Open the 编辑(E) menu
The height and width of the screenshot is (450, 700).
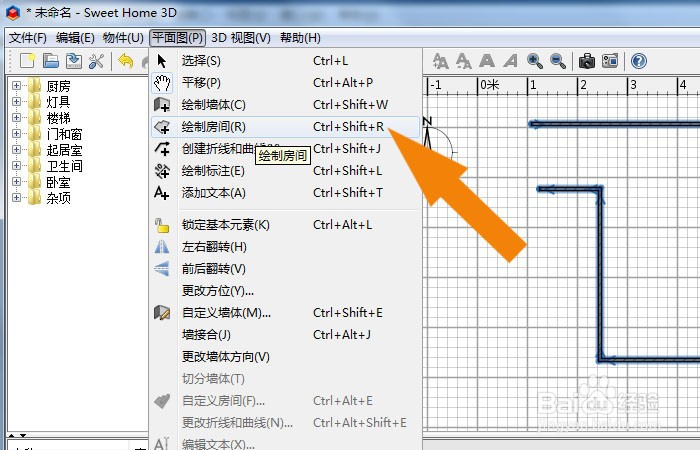pyautogui.click(x=75, y=38)
